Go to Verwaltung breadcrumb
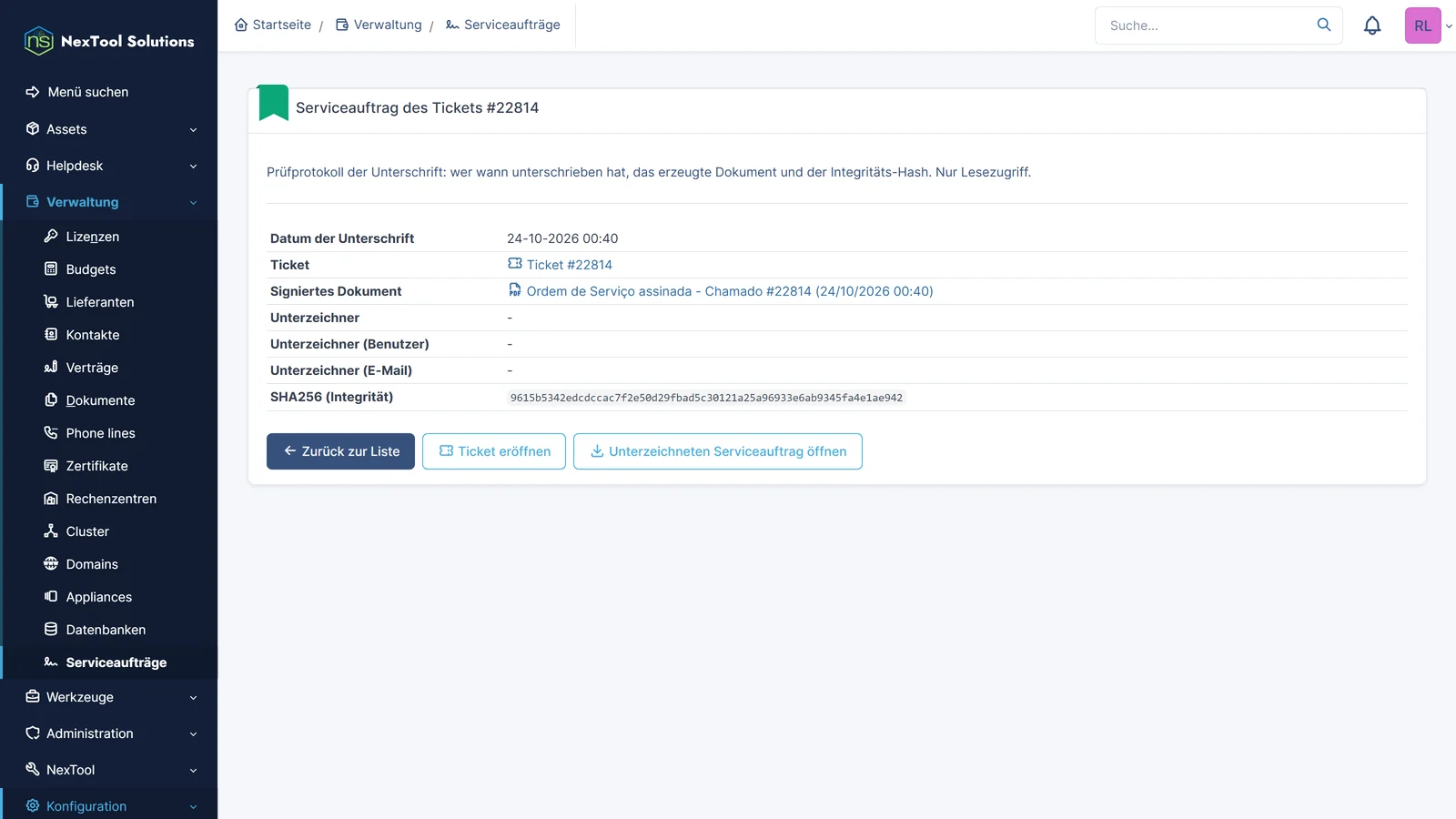 pyautogui.click(x=379, y=25)
